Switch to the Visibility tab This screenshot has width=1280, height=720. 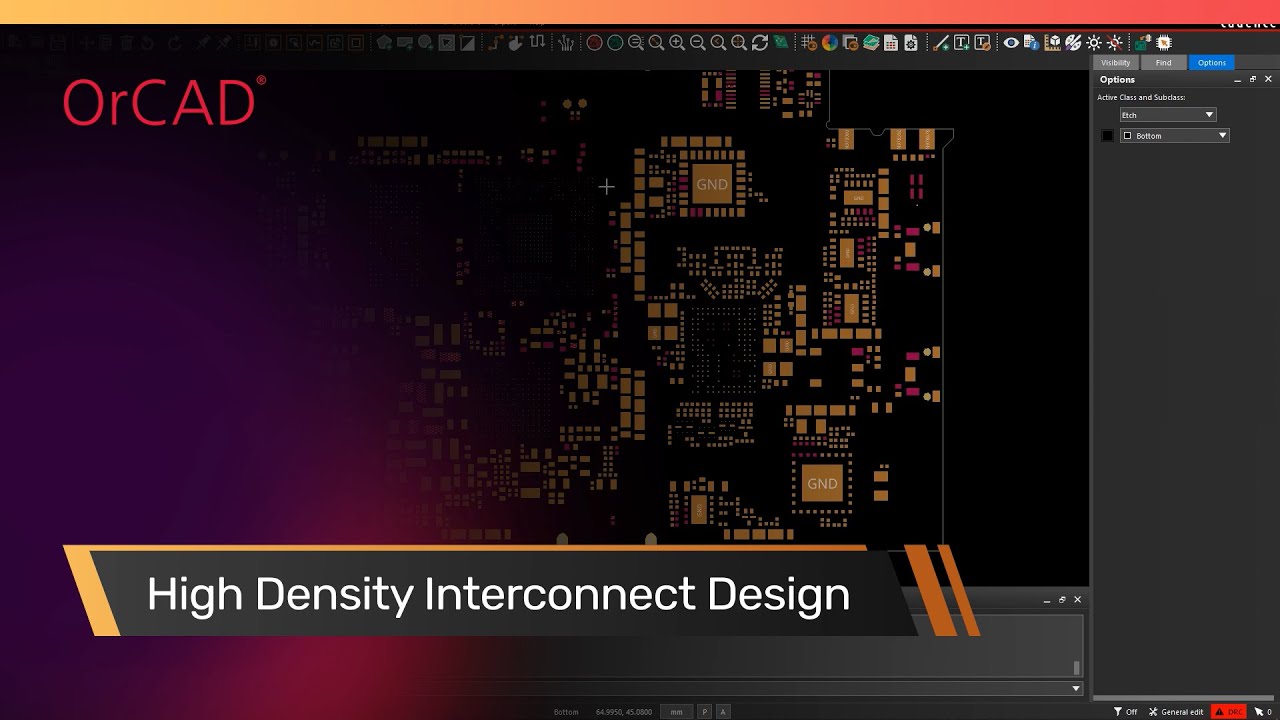1116,62
